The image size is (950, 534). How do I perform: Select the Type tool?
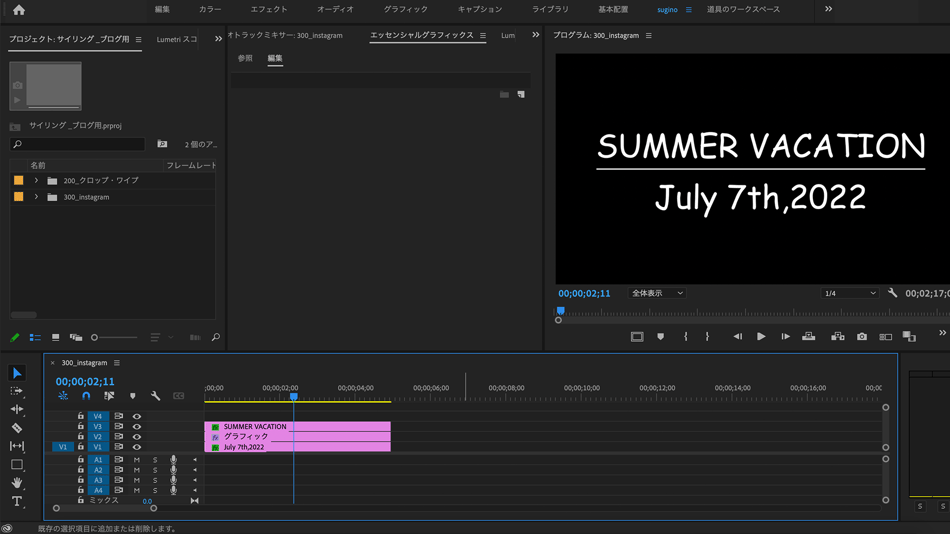pos(17,501)
